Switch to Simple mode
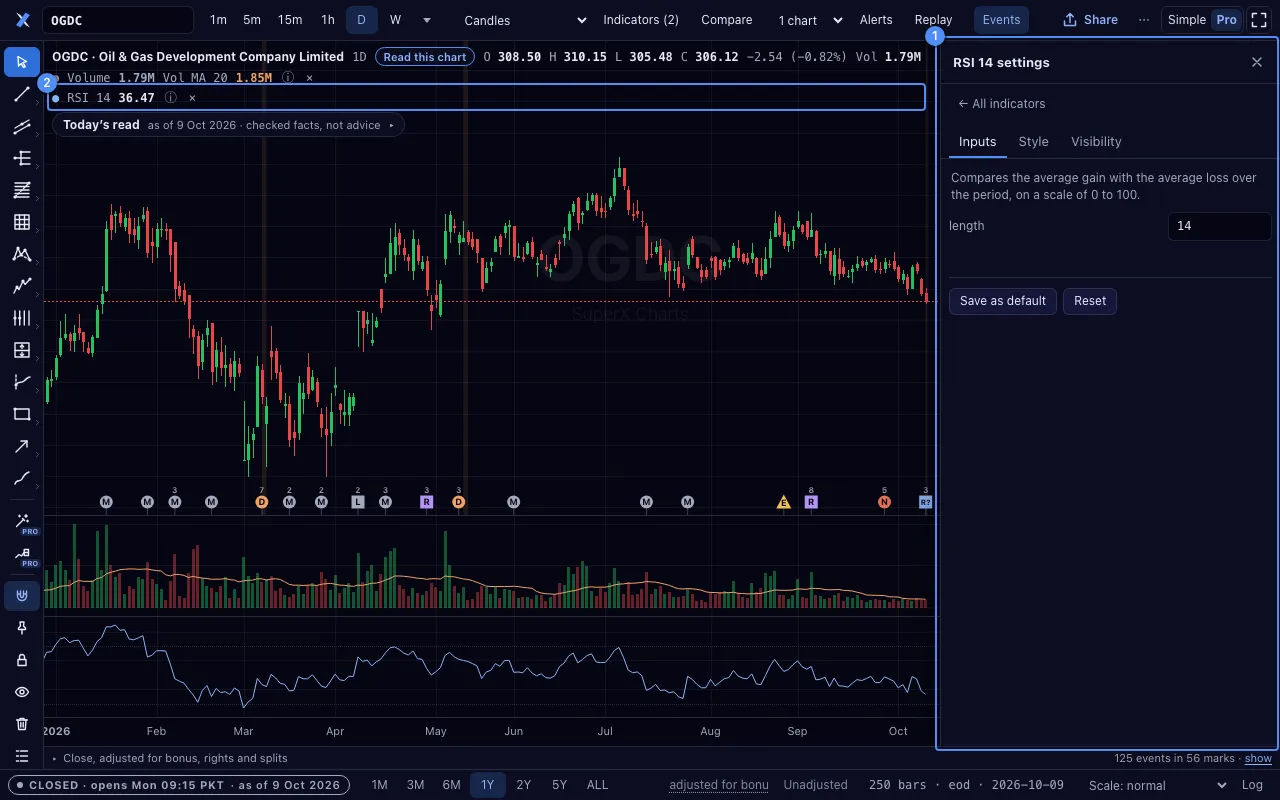The image size is (1280, 800). pos(1186,20)
